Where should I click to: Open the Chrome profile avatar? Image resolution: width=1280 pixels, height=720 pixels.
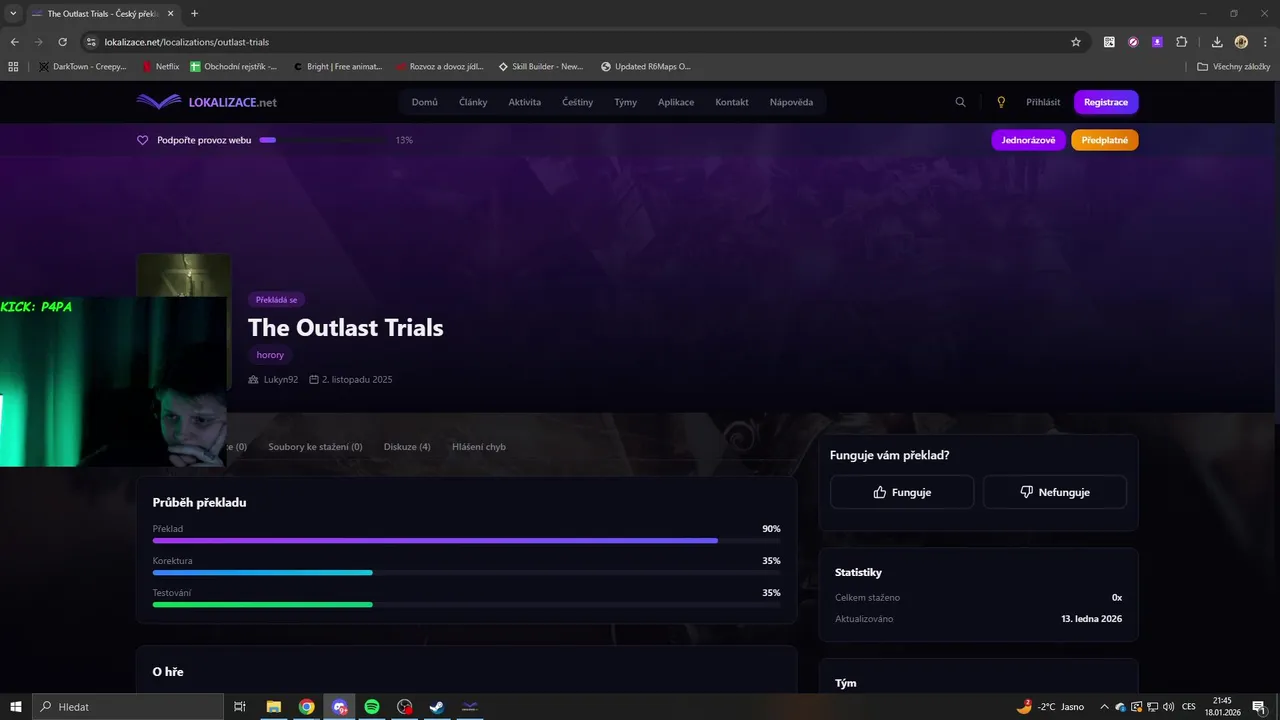pyautogui.click(x=1241, y=42)
